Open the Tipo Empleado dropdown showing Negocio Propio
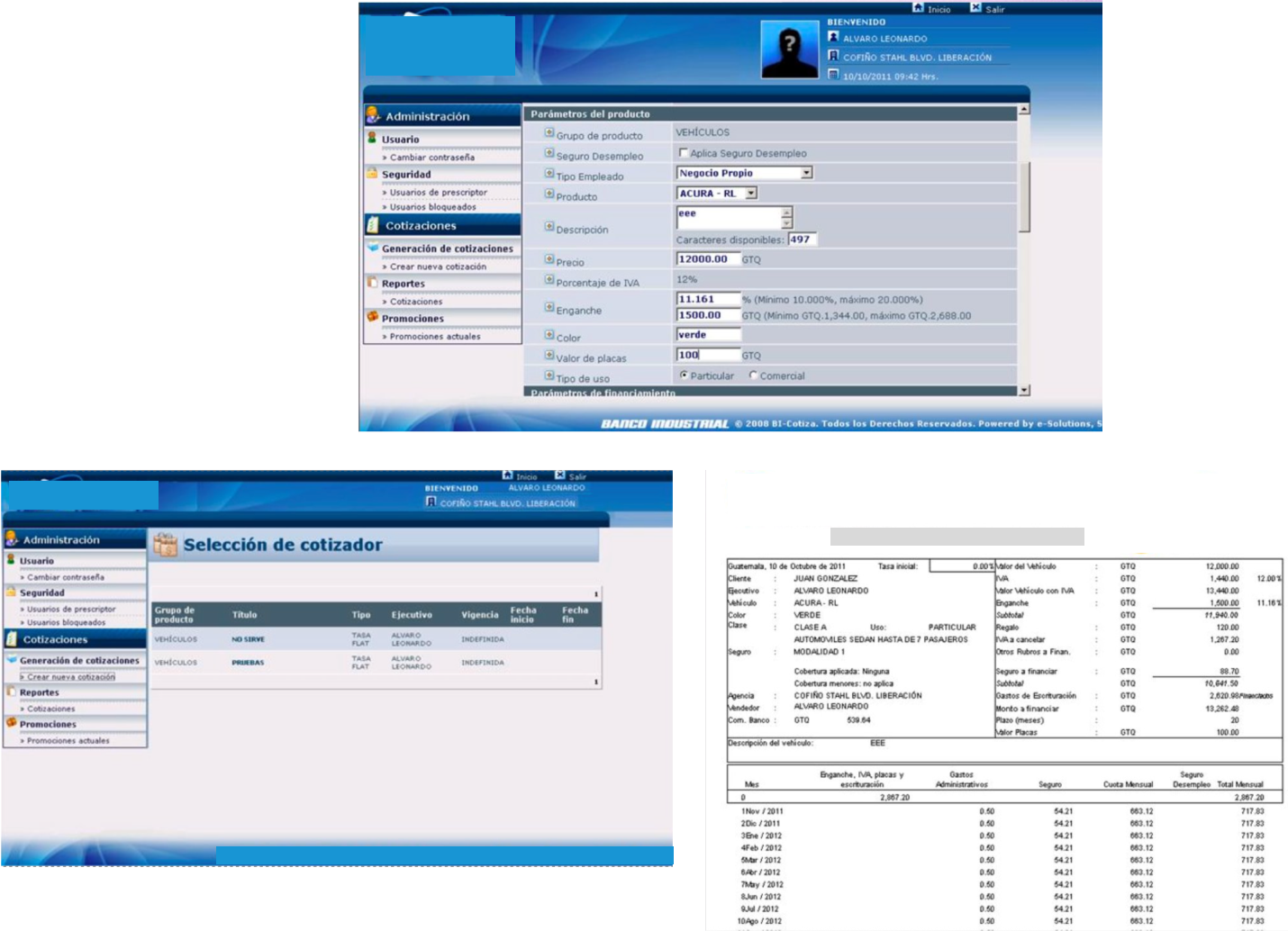Screen dimensions: 1288x931 (806, 173)
